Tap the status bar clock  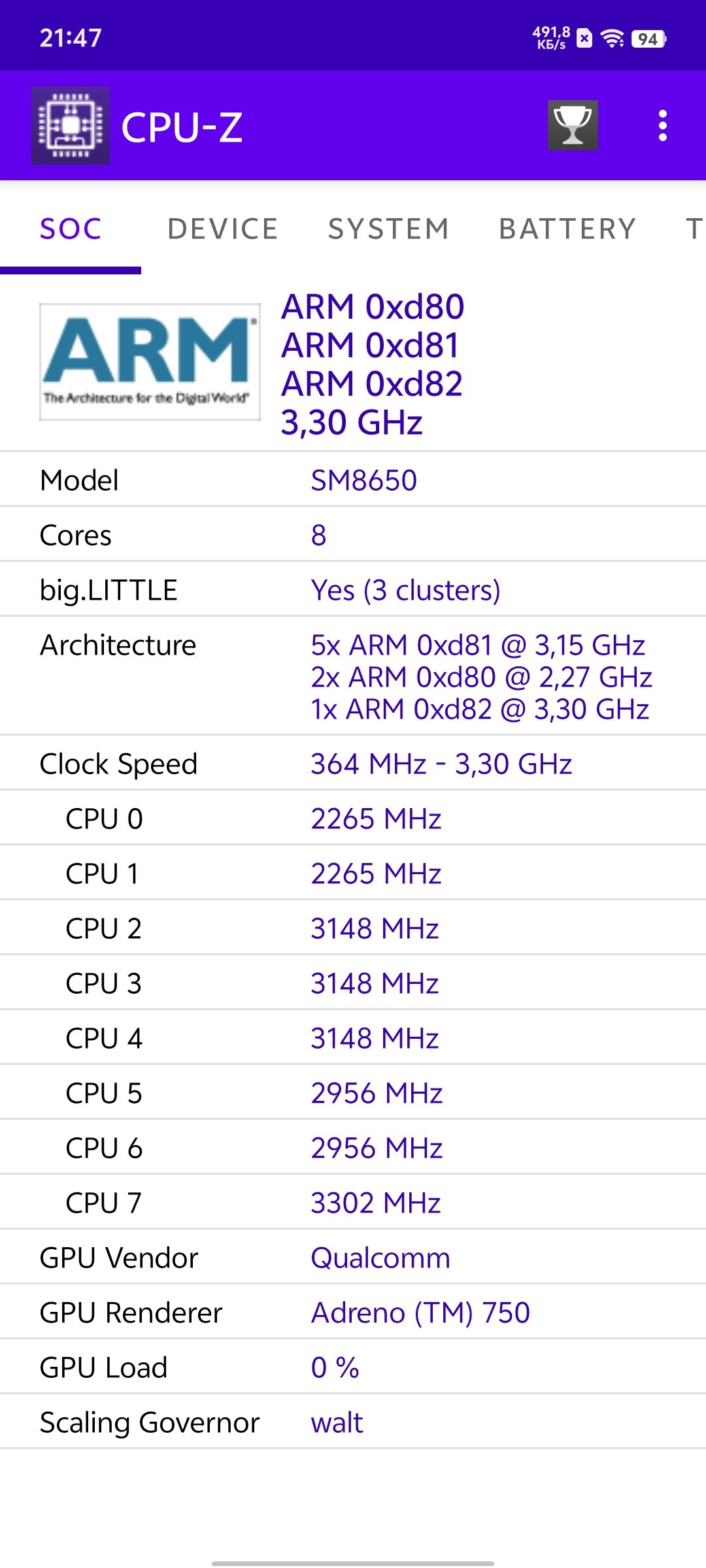(71, 38)
